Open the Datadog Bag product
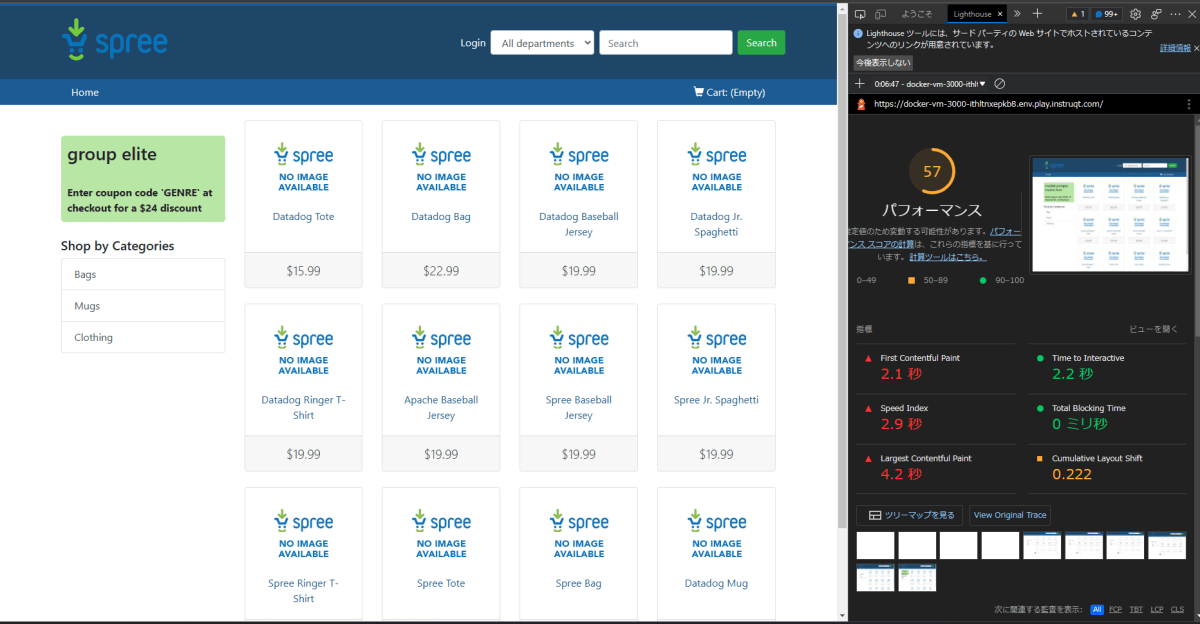Screen dimensions: 1200x624 [x=441, y=216]
